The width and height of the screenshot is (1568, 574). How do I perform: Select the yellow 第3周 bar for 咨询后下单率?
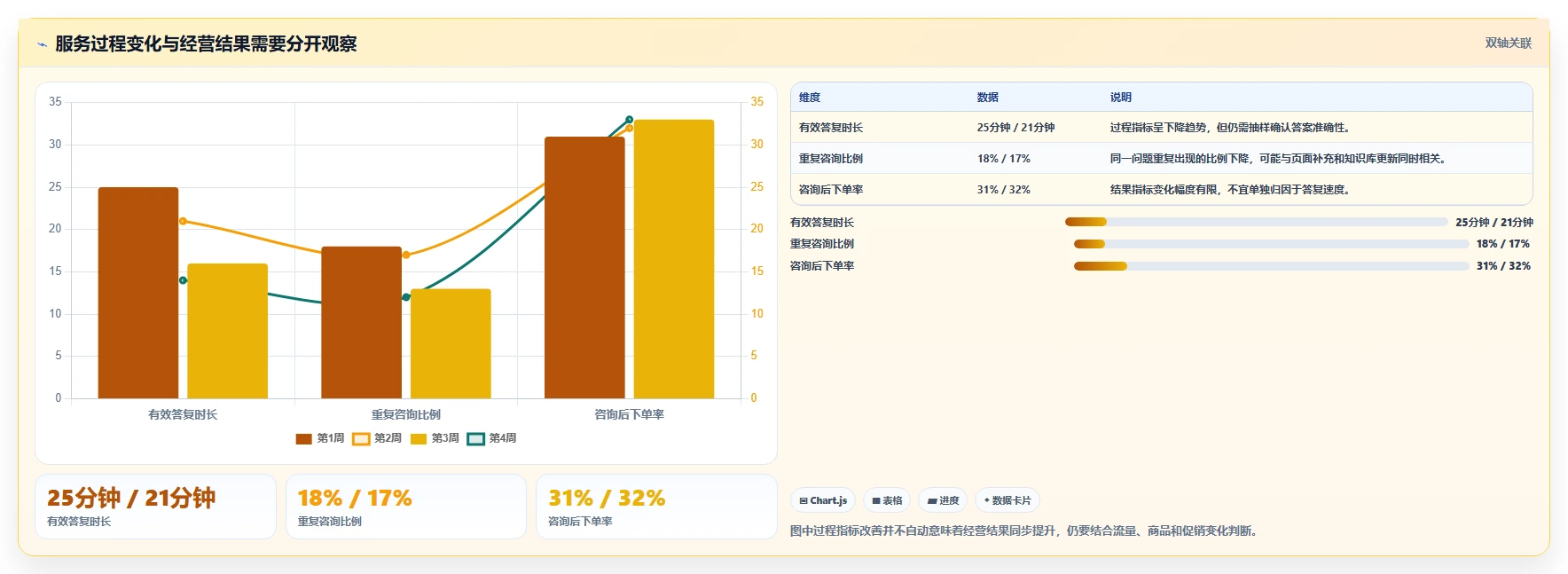pos(674,259)
